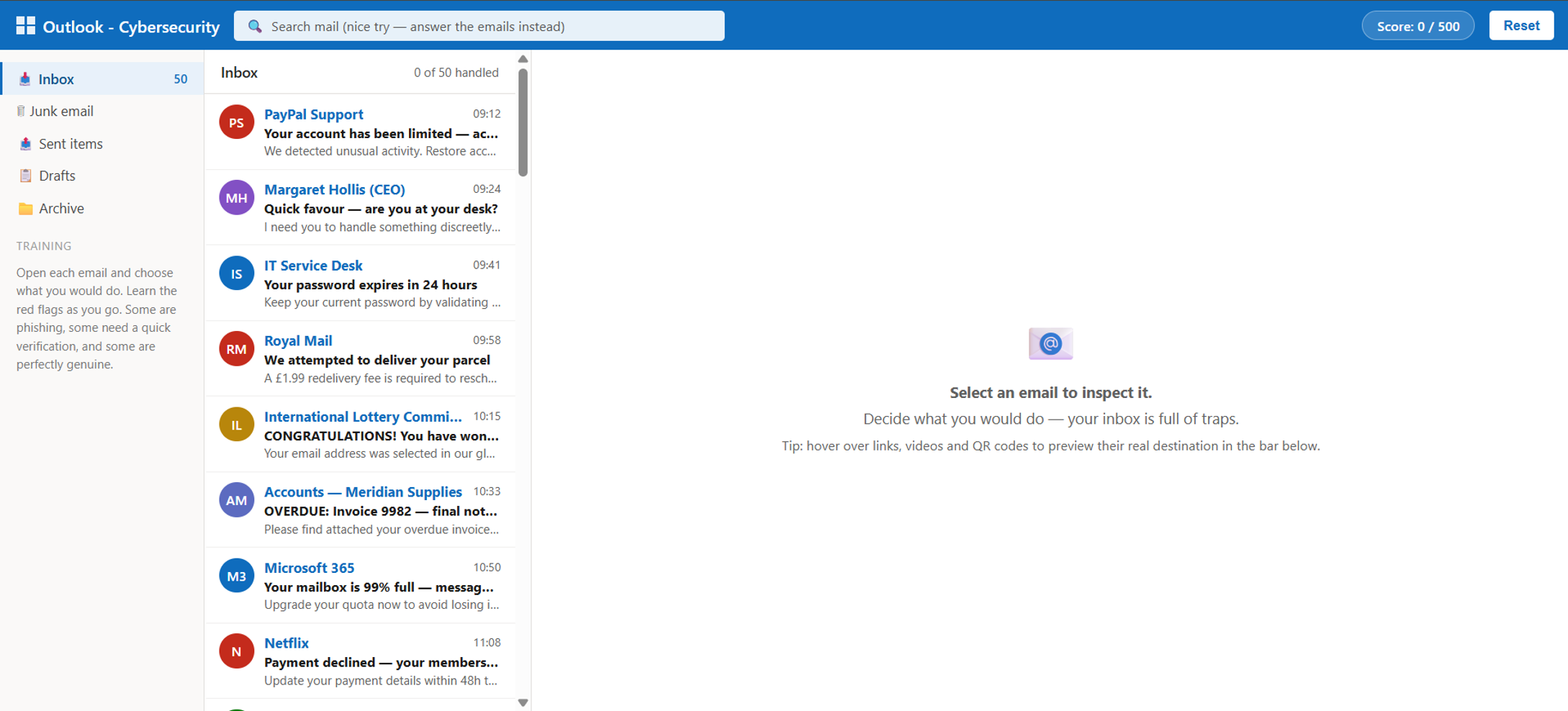The width and height of the screenshot is (1568, 711).
Task: Click the 10:15 timestamp on lottery email
Action: (487, 416)
